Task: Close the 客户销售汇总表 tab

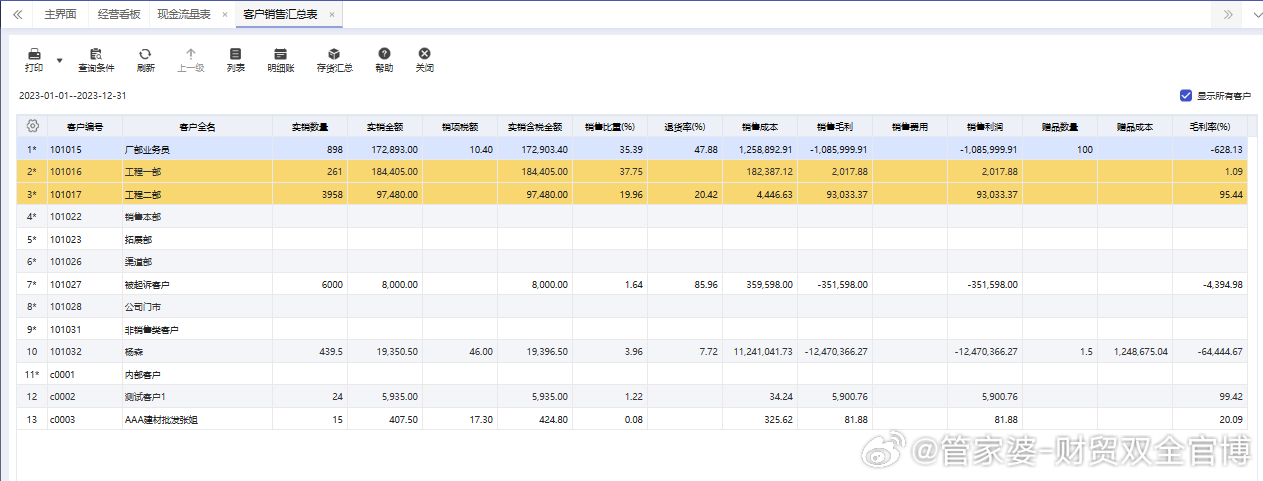Action: [x=332, y=15]
